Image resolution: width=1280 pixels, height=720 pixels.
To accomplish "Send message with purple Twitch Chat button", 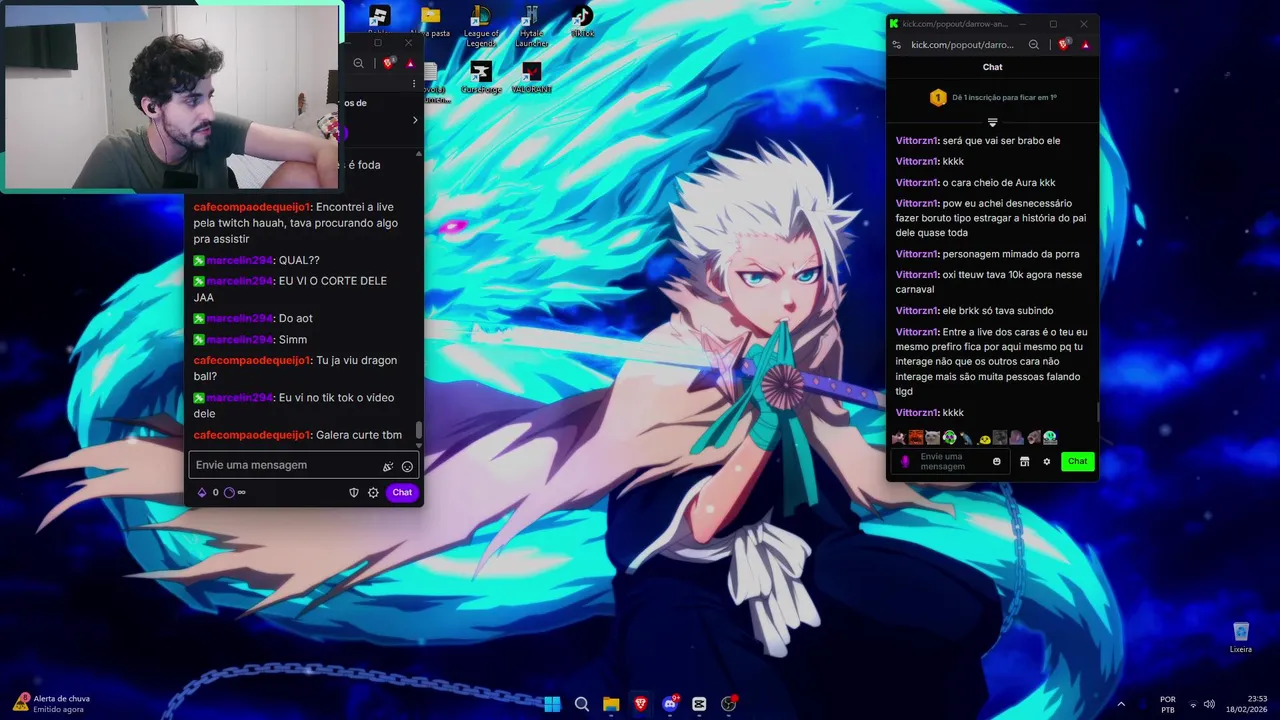I will pyautogui.click(x=402, y=492).
